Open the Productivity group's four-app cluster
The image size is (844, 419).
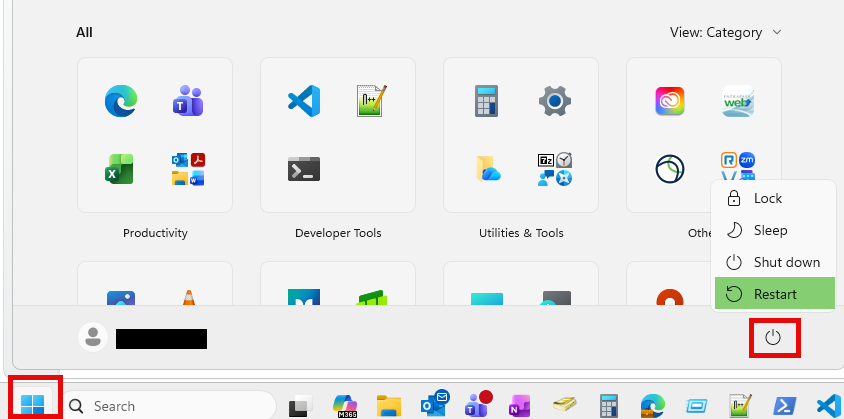tap(188, 169)
